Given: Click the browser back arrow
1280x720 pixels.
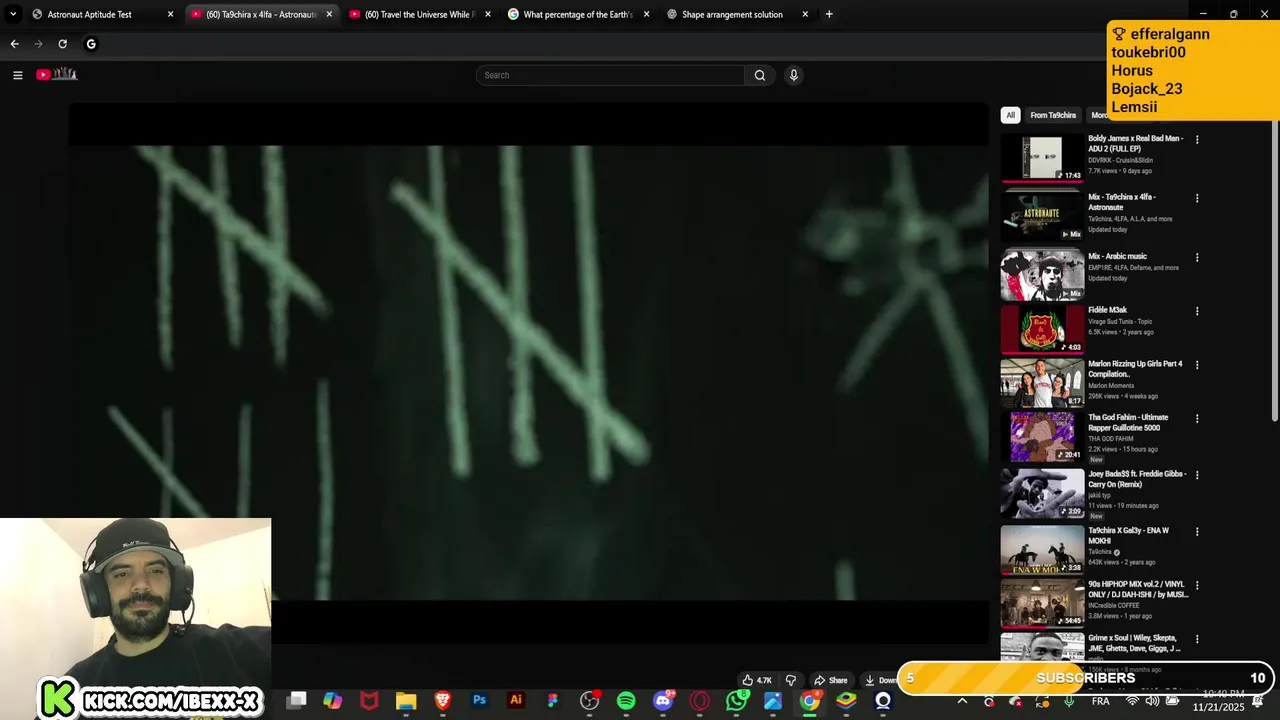Looking at the screenshot, I should tap(14, 44).
